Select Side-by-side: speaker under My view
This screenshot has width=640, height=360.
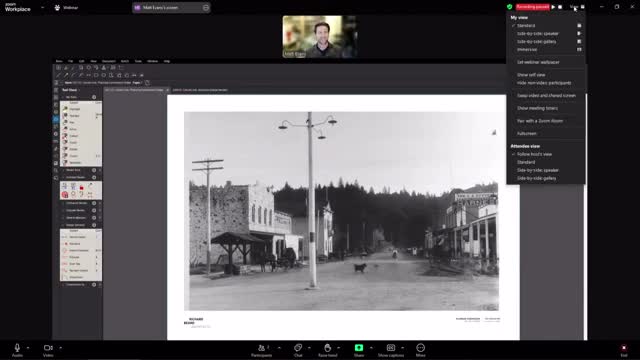[546, 33]
